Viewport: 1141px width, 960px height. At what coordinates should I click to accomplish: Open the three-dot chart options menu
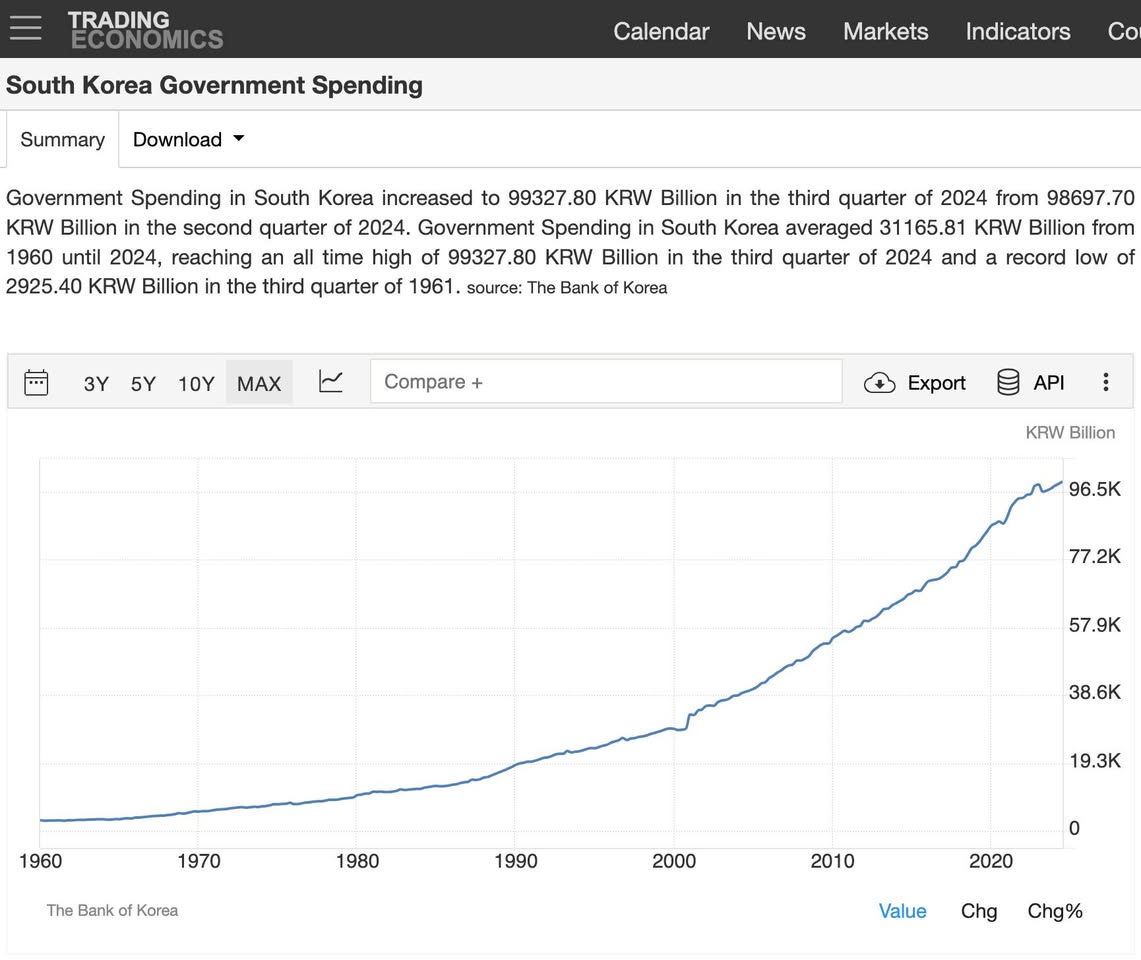1105,382
